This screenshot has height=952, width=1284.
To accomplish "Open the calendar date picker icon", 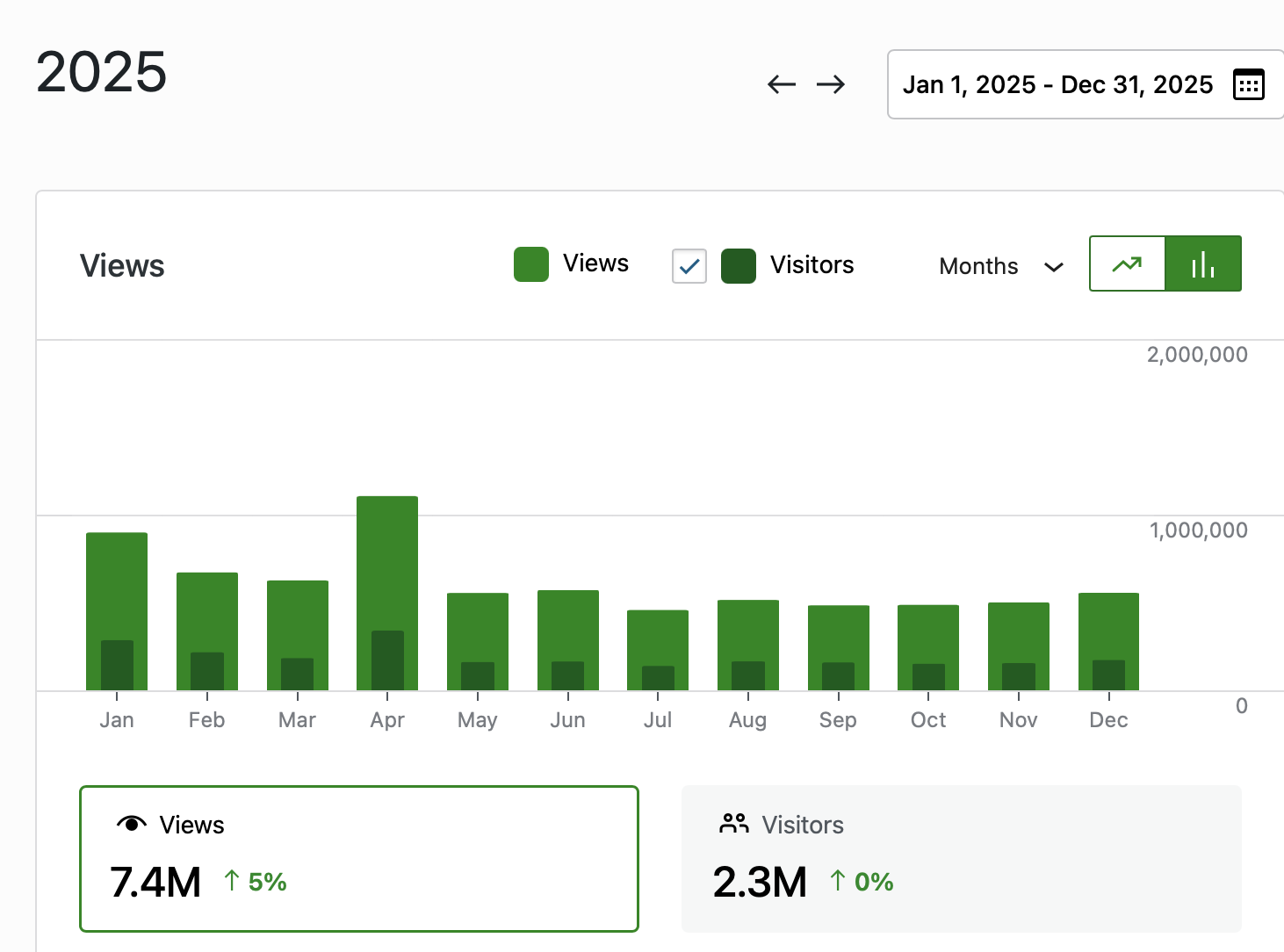I will [1248, 84].
